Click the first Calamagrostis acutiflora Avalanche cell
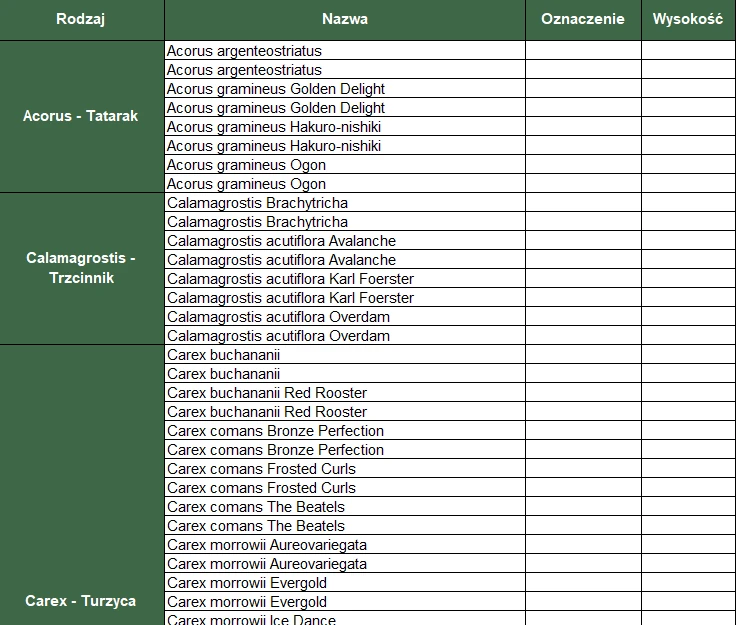 (x=345, y=240)
